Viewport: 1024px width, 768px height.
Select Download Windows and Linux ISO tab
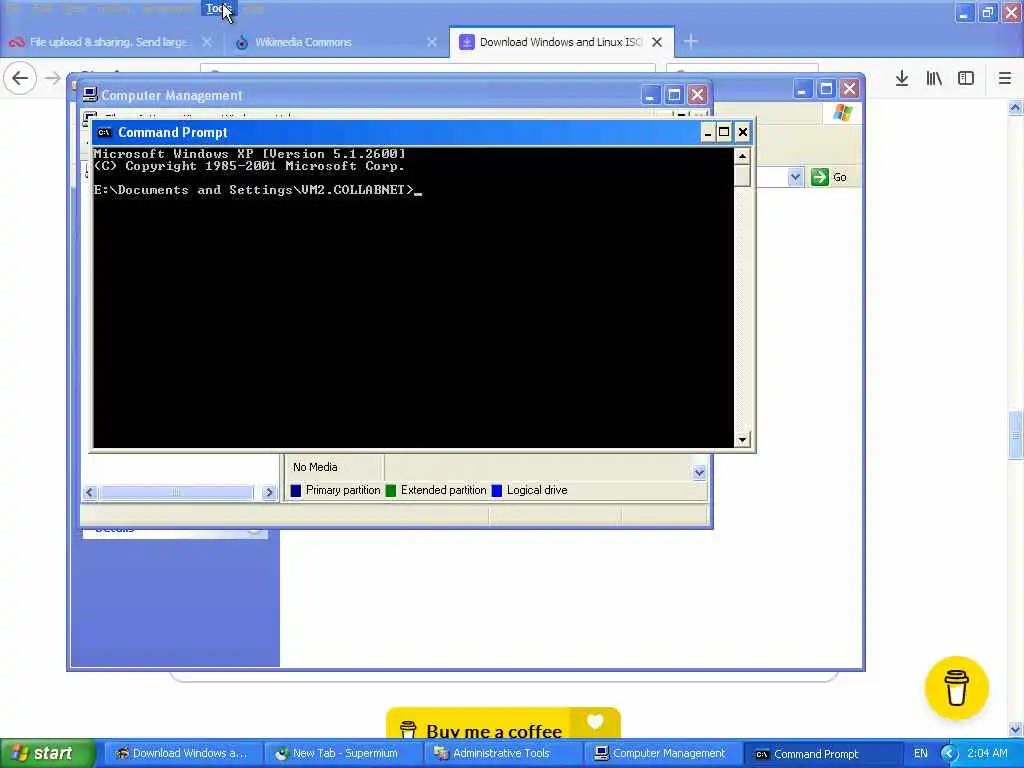pyautogui.click(x=561, y=42)
